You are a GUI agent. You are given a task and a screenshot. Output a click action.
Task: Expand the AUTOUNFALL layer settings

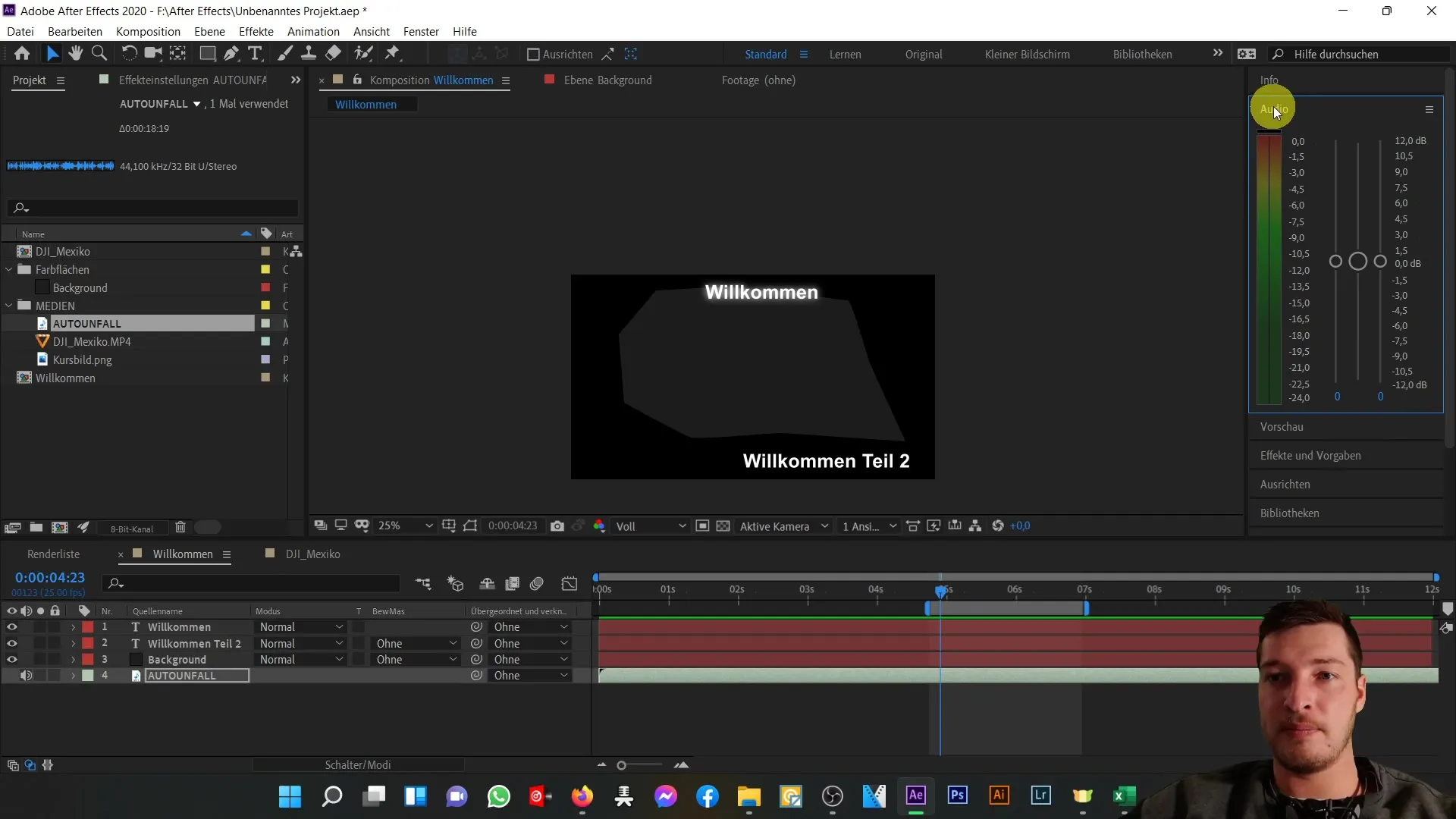[73, 676]
